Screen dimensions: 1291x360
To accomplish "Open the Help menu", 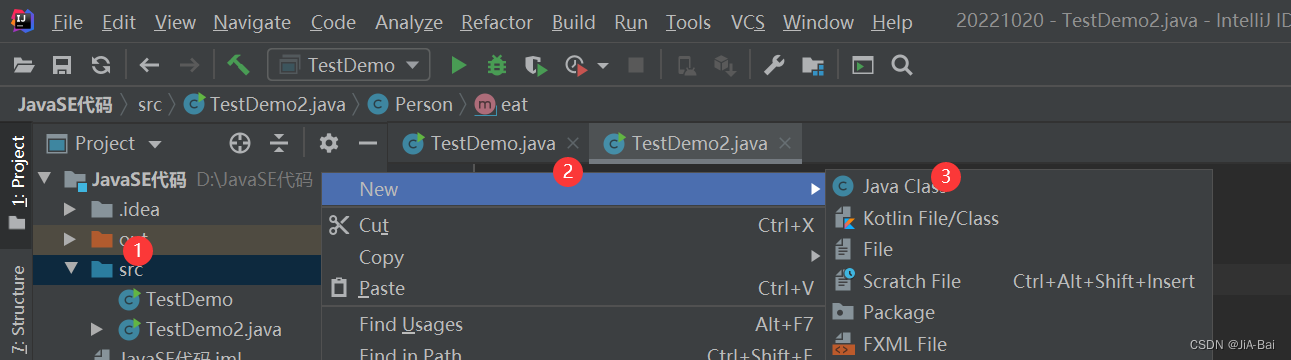I will click(892, 22).
